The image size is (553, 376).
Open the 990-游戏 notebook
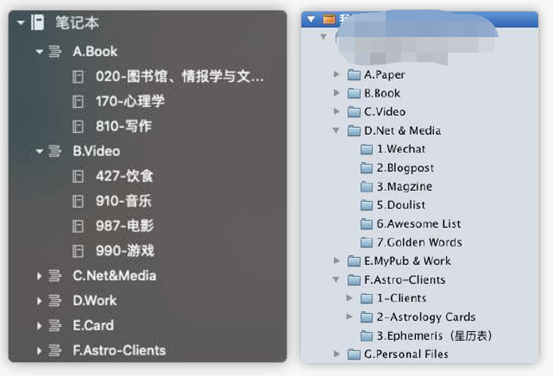pos(125,251)
